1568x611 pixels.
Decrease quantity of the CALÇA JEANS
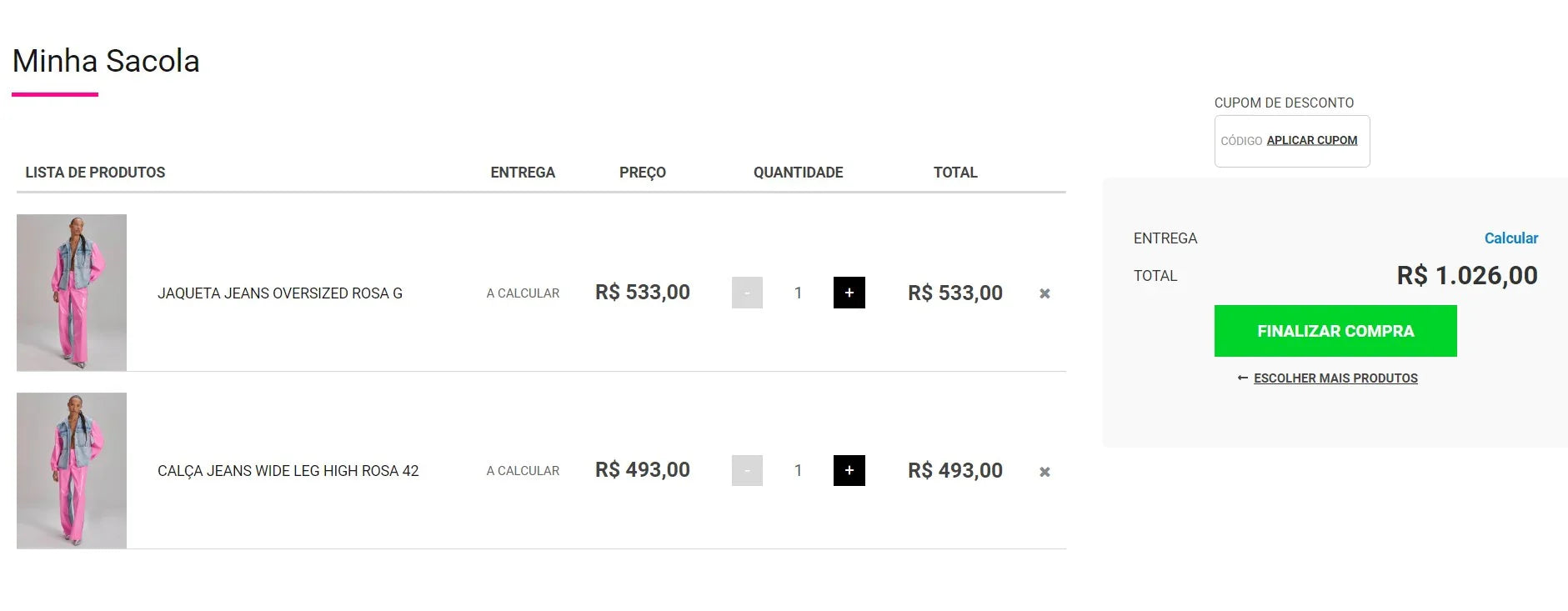point(747,470)
